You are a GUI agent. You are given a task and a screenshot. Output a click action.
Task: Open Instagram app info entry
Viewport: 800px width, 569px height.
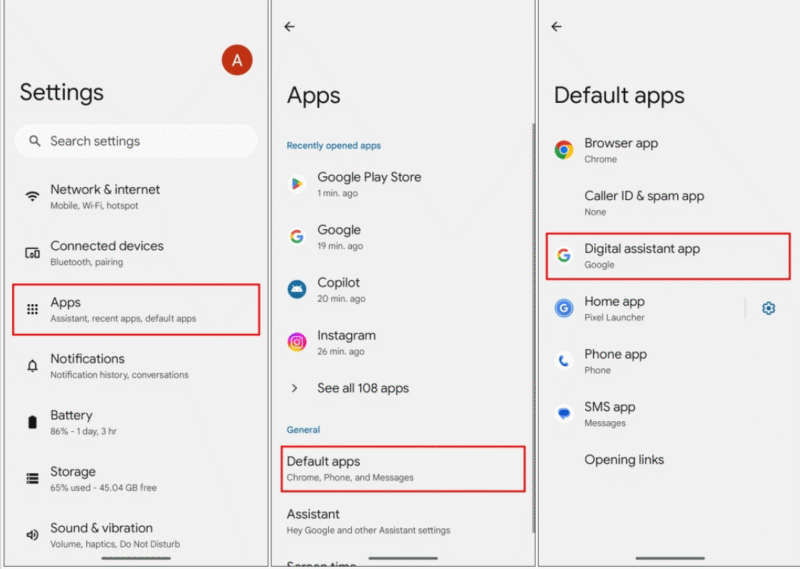click(403, 342)
